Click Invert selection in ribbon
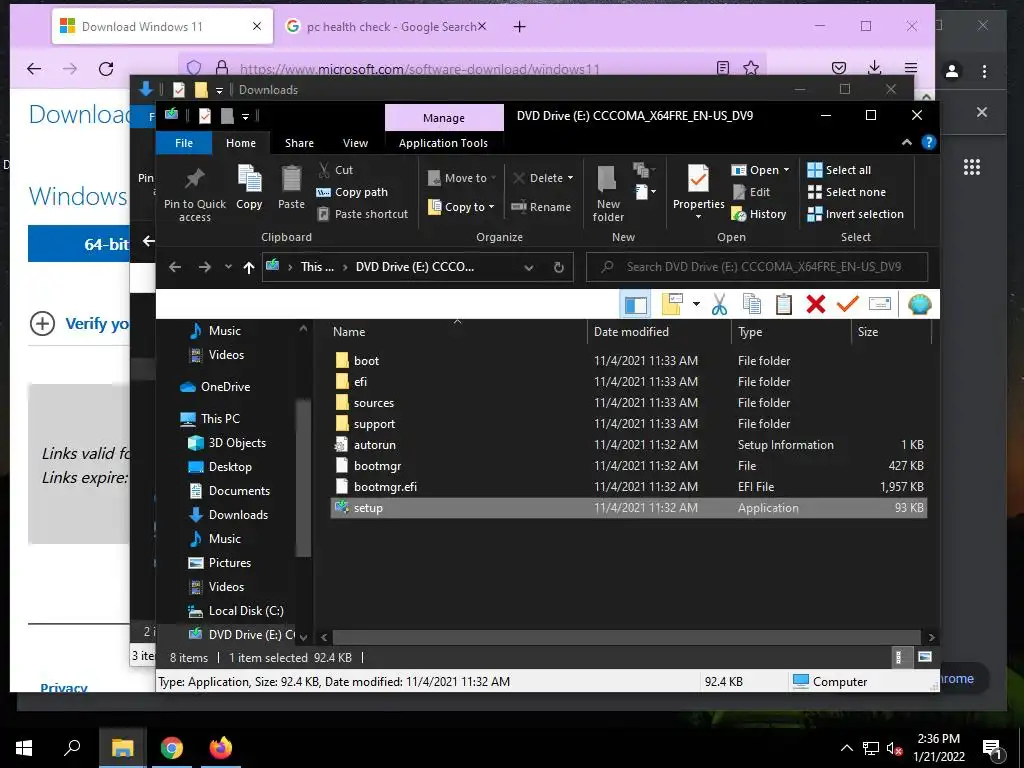The width and height of the screenshot is (1024, 768). tap(856, 214)
